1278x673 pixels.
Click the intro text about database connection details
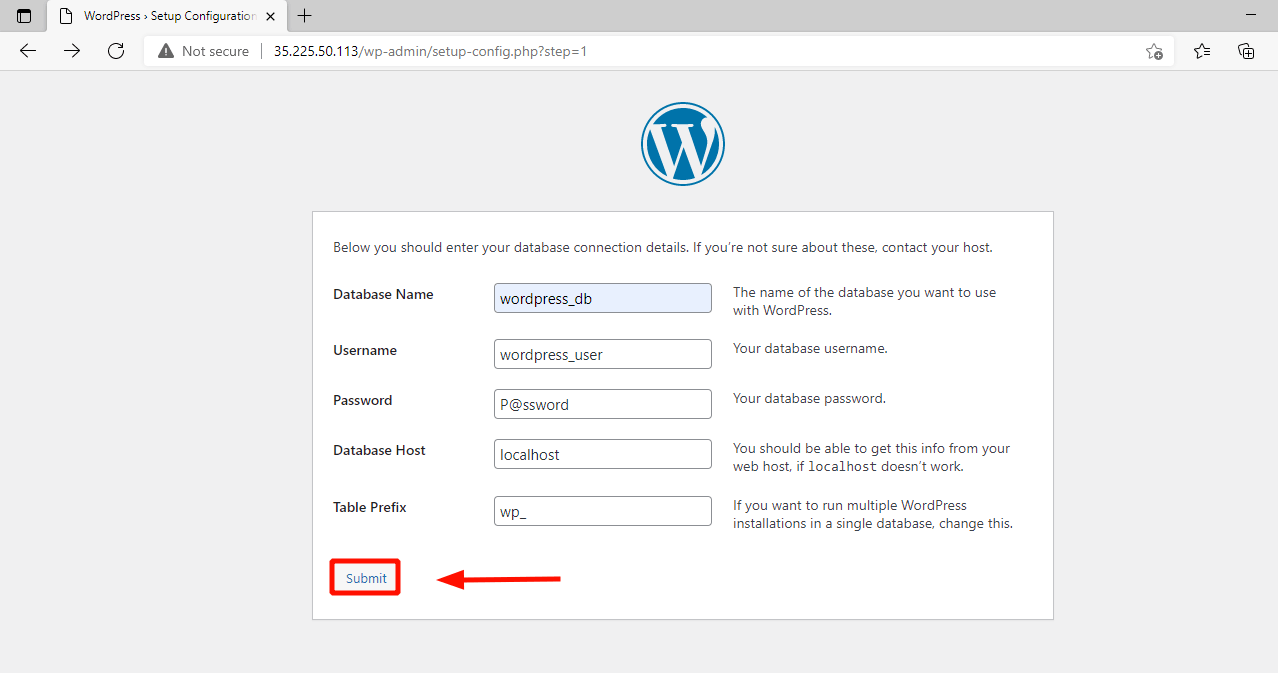[x=663, y=247]
